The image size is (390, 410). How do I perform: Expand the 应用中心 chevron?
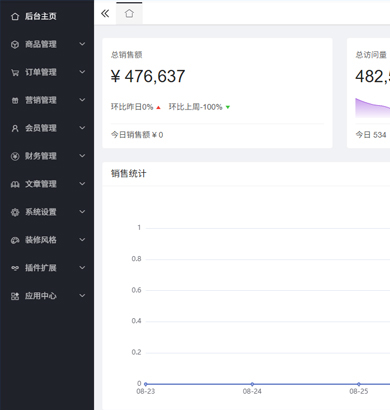coord(82,296)
